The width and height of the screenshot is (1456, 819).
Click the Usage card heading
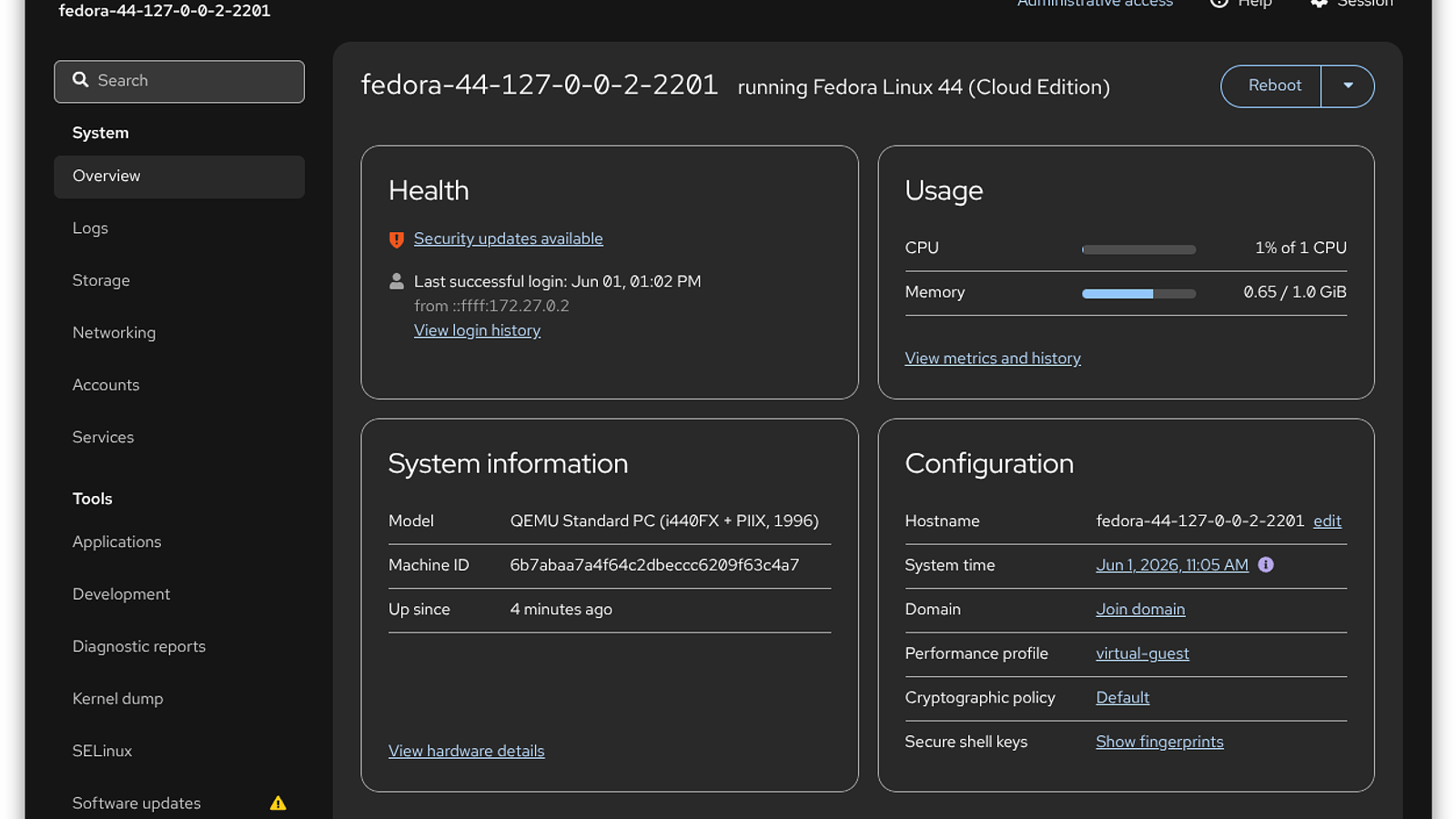click(x=944, y=190)
